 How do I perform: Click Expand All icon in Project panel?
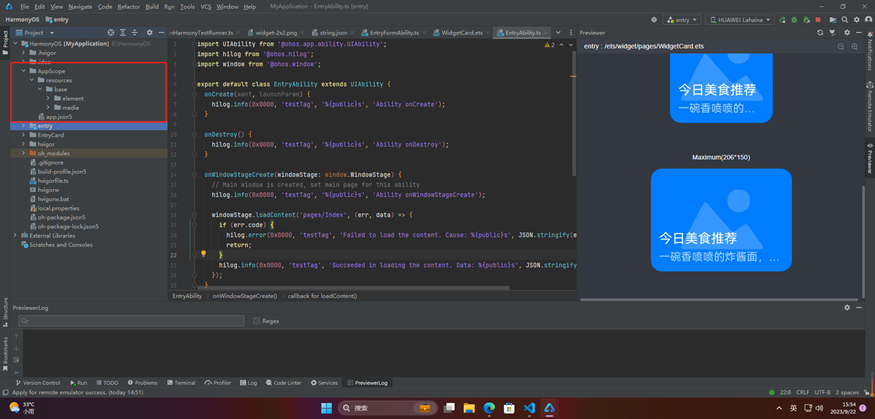point(123,32)
